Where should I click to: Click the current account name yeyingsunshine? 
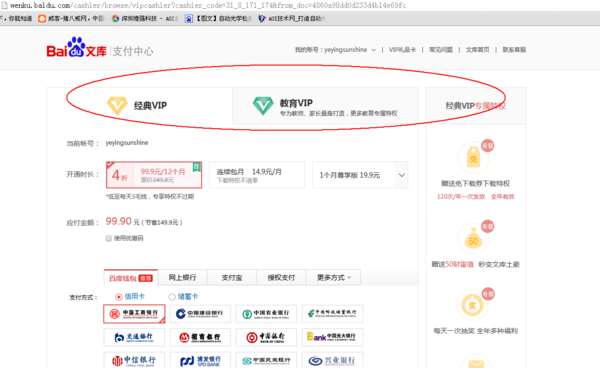[127, 143]
